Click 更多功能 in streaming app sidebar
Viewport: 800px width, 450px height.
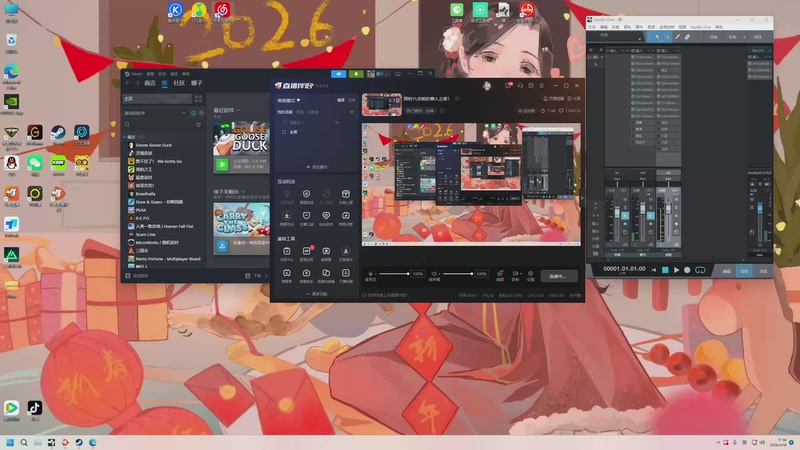[x=316, y=294]
